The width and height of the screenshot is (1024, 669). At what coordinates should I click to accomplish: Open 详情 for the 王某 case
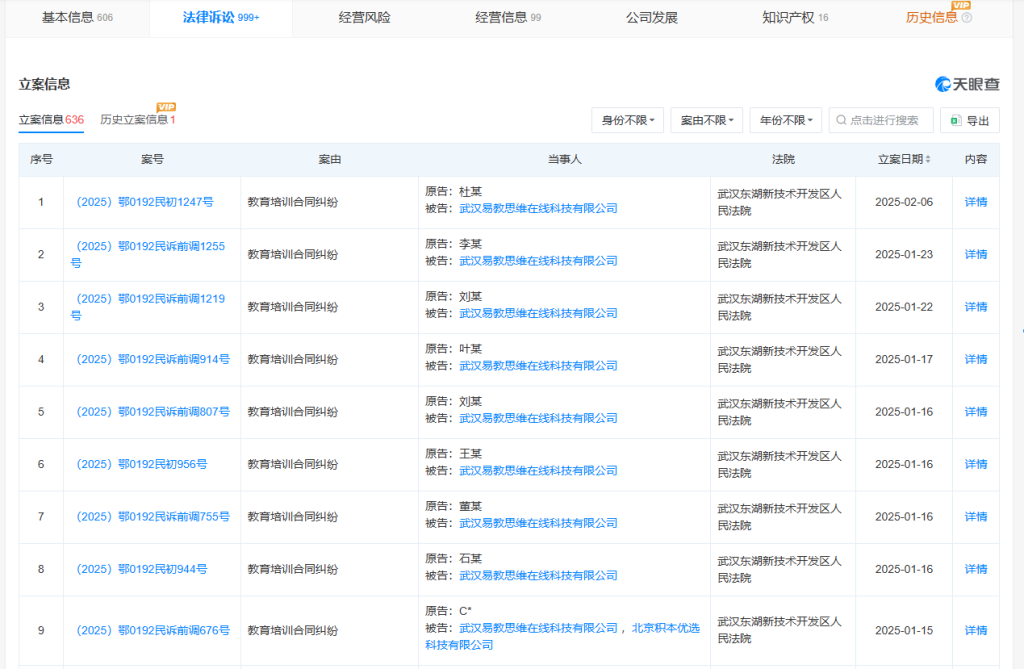(x=976, y=464)
